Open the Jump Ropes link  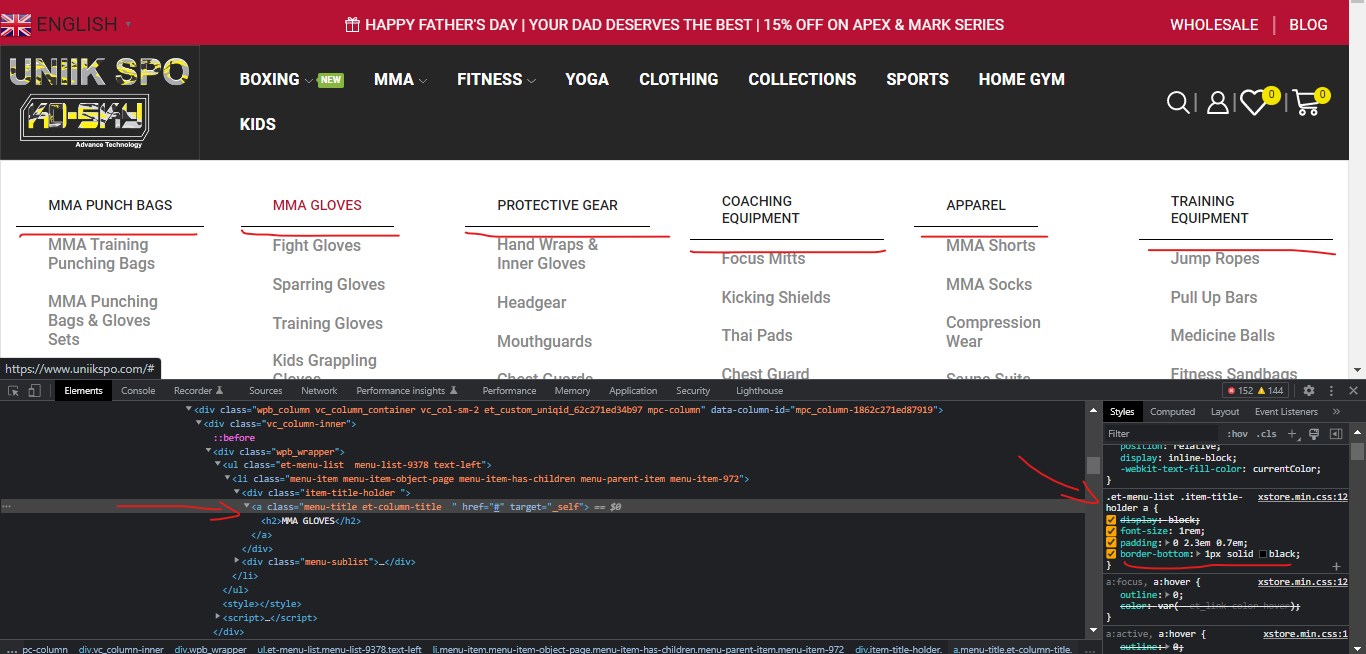1215,258
